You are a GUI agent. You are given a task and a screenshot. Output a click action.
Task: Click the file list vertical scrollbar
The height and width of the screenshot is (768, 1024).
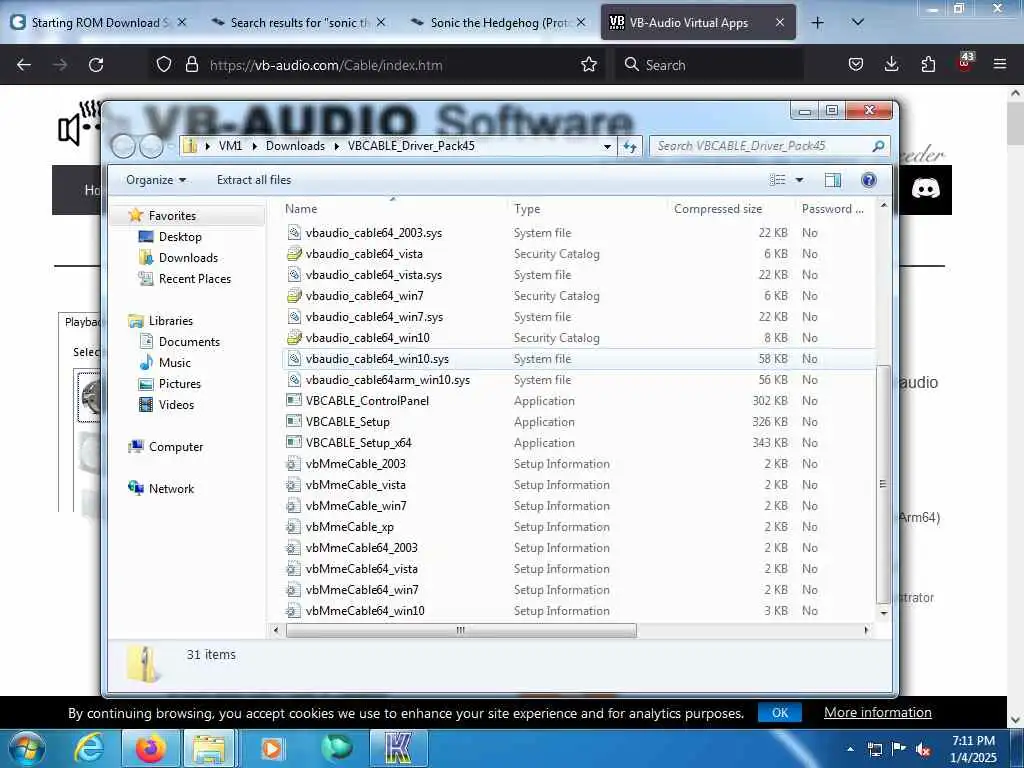pos(883,483)
